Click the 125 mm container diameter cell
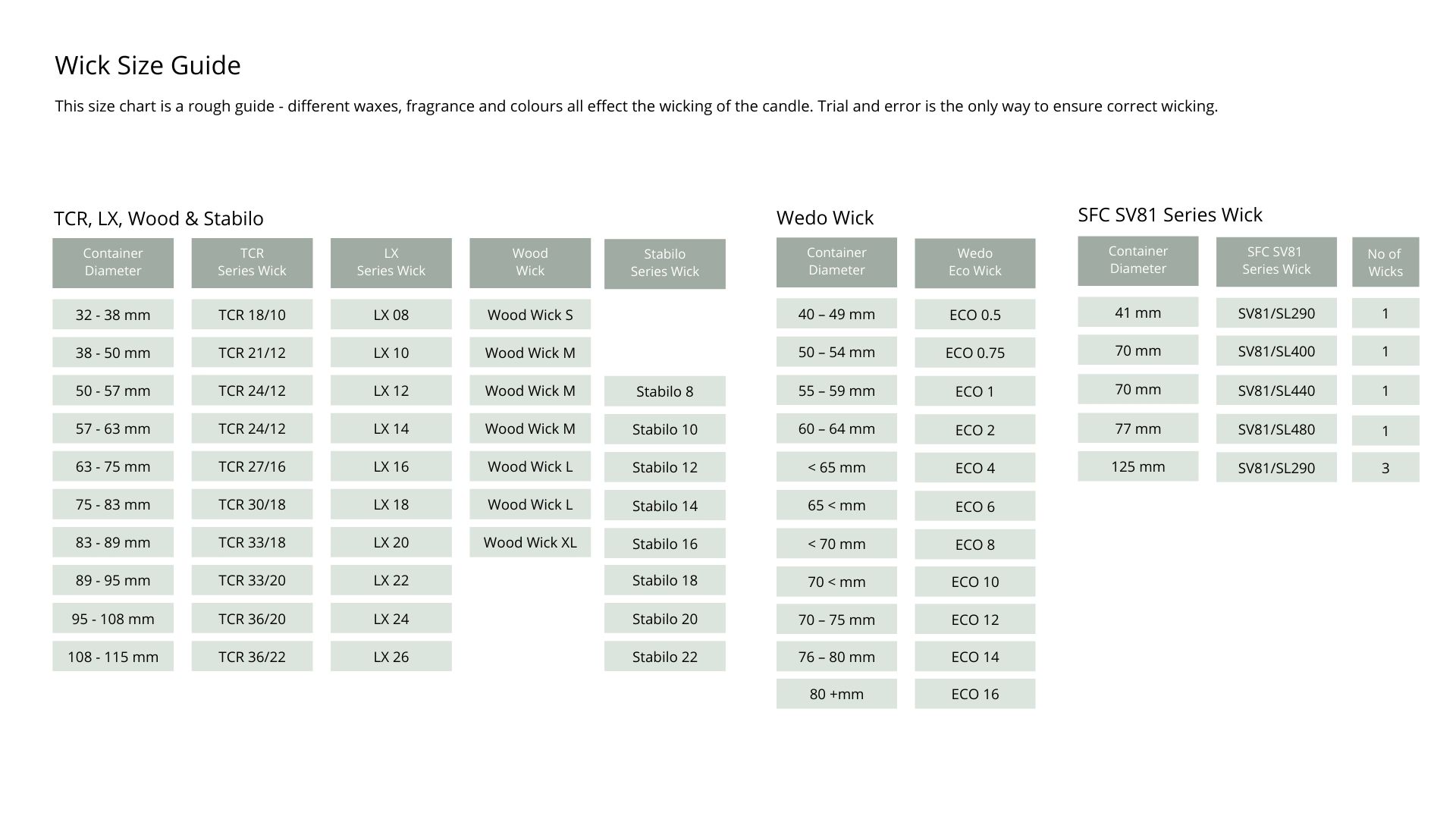The height and width of the screenshot is (819, 1456). 1137,466
